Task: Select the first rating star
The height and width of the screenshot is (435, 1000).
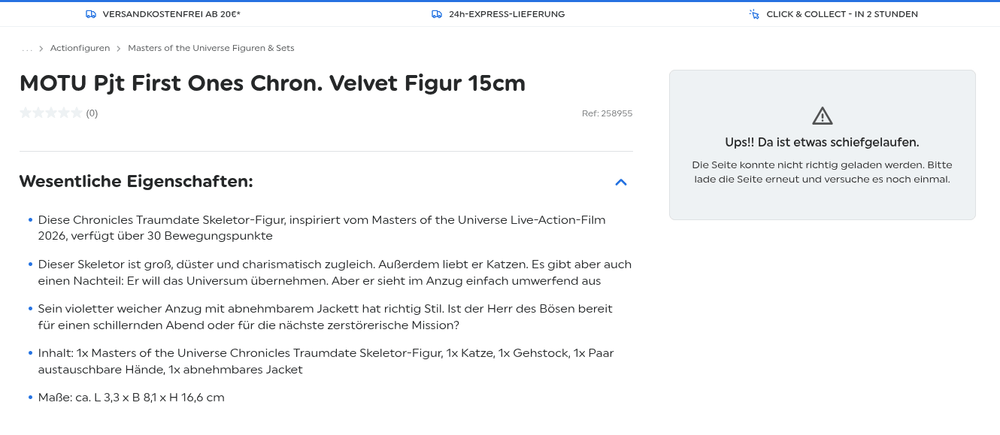Action: tap(26, 113)
